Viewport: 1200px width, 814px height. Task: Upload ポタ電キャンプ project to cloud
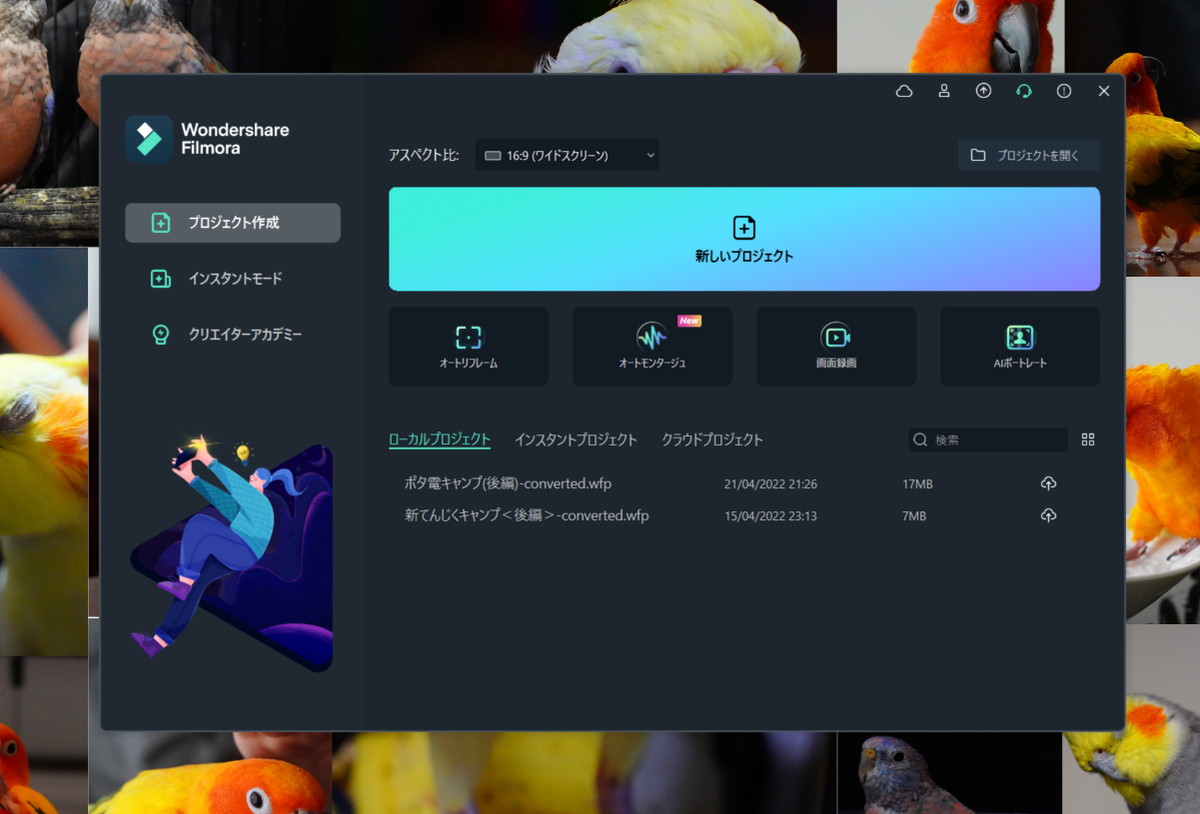[x=1048, y=484]
